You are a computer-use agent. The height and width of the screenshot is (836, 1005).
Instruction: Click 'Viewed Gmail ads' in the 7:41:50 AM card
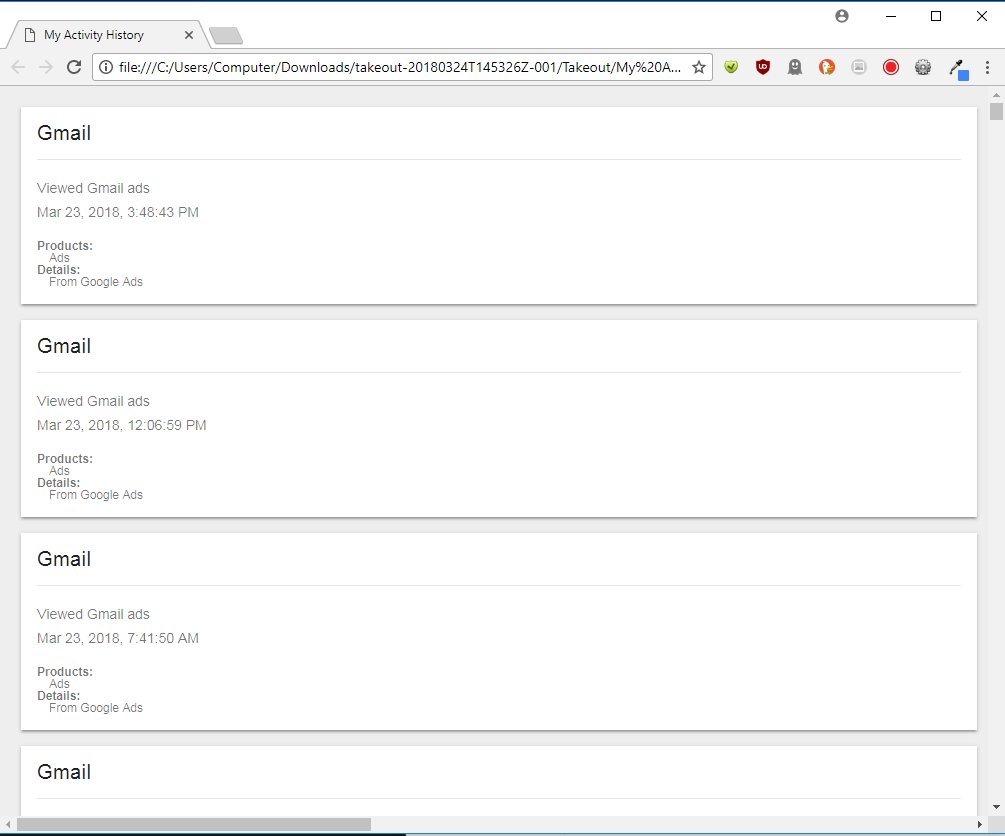click(x=93, y=614)
